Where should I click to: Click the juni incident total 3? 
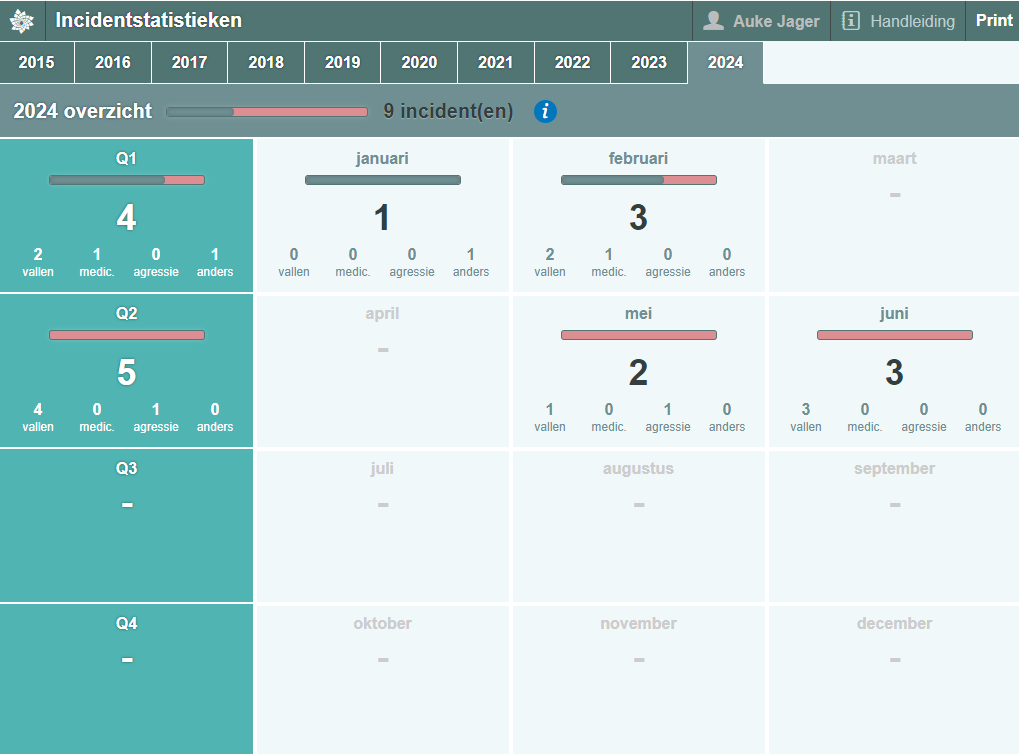point(894,373)
